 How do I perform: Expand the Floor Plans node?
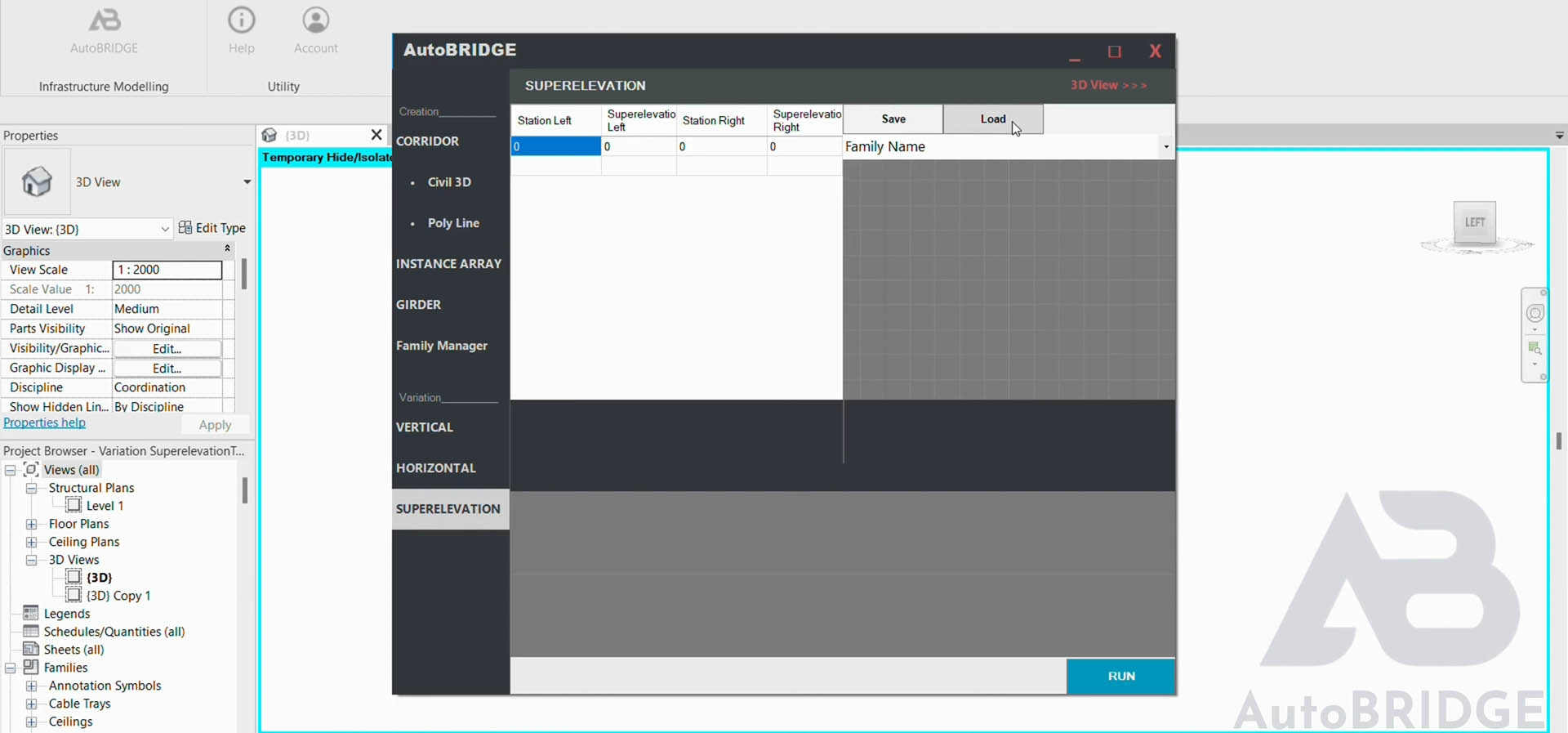[32, 524]
